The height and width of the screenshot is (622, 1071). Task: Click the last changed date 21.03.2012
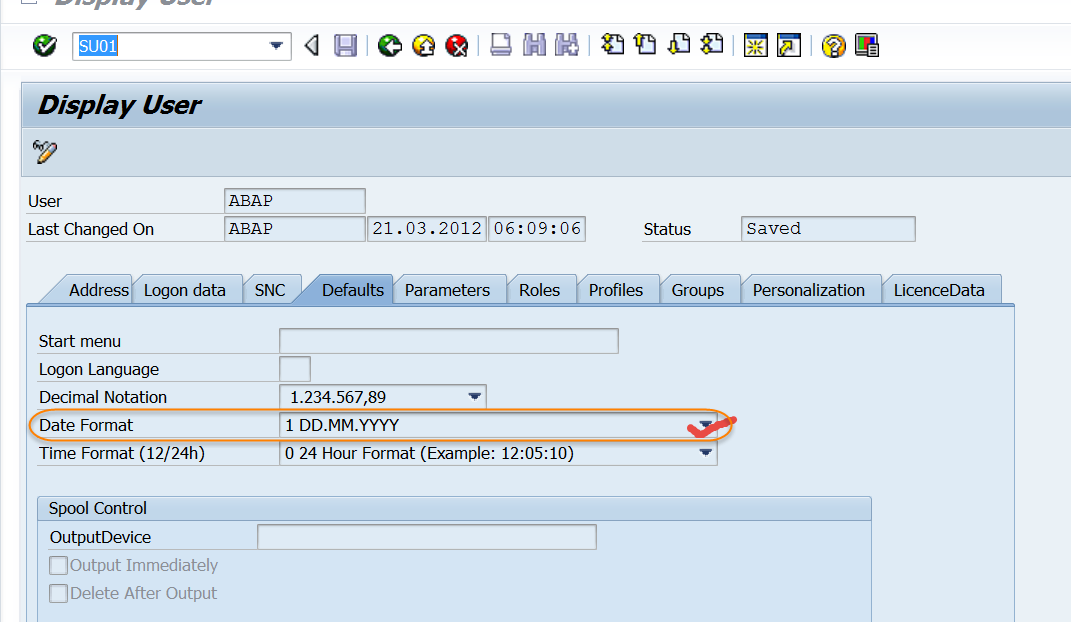[x=427, y=229]
